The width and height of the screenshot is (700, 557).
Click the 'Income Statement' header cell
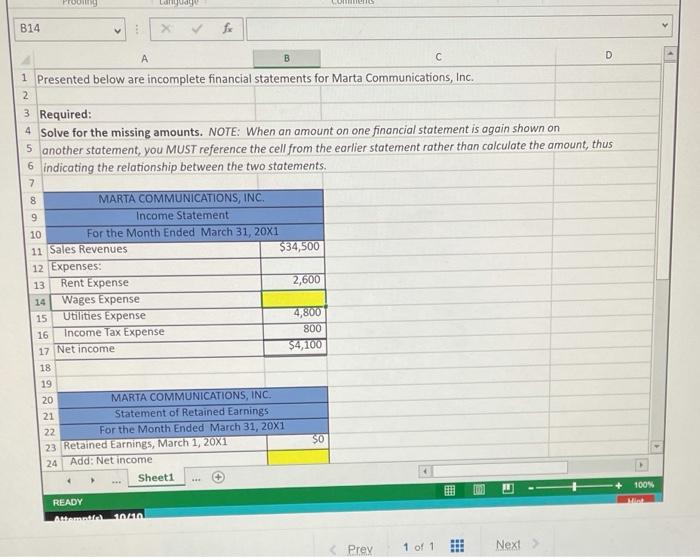tap(184, 216)
